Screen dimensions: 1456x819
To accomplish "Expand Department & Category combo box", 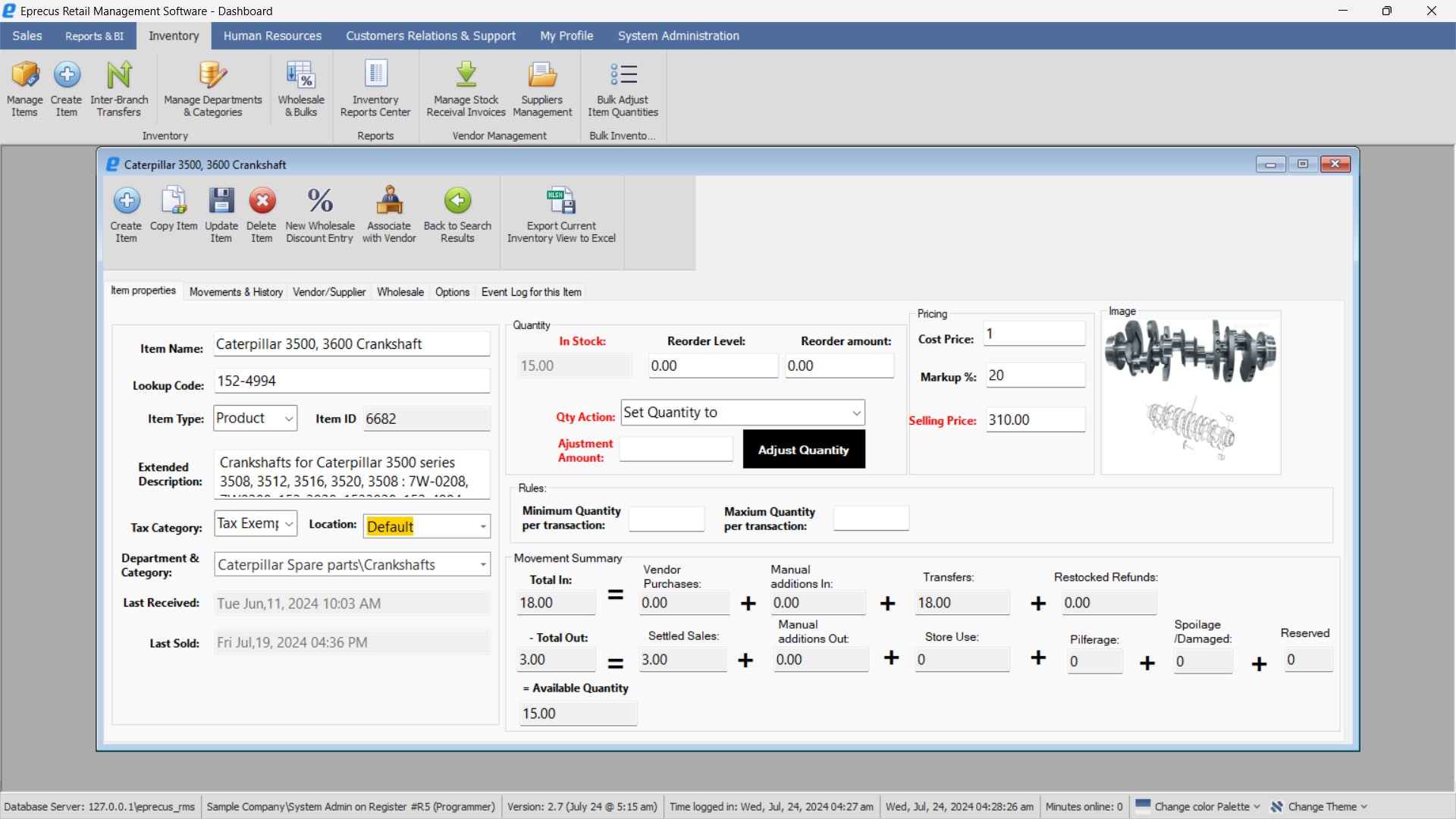I will [483, 565].
